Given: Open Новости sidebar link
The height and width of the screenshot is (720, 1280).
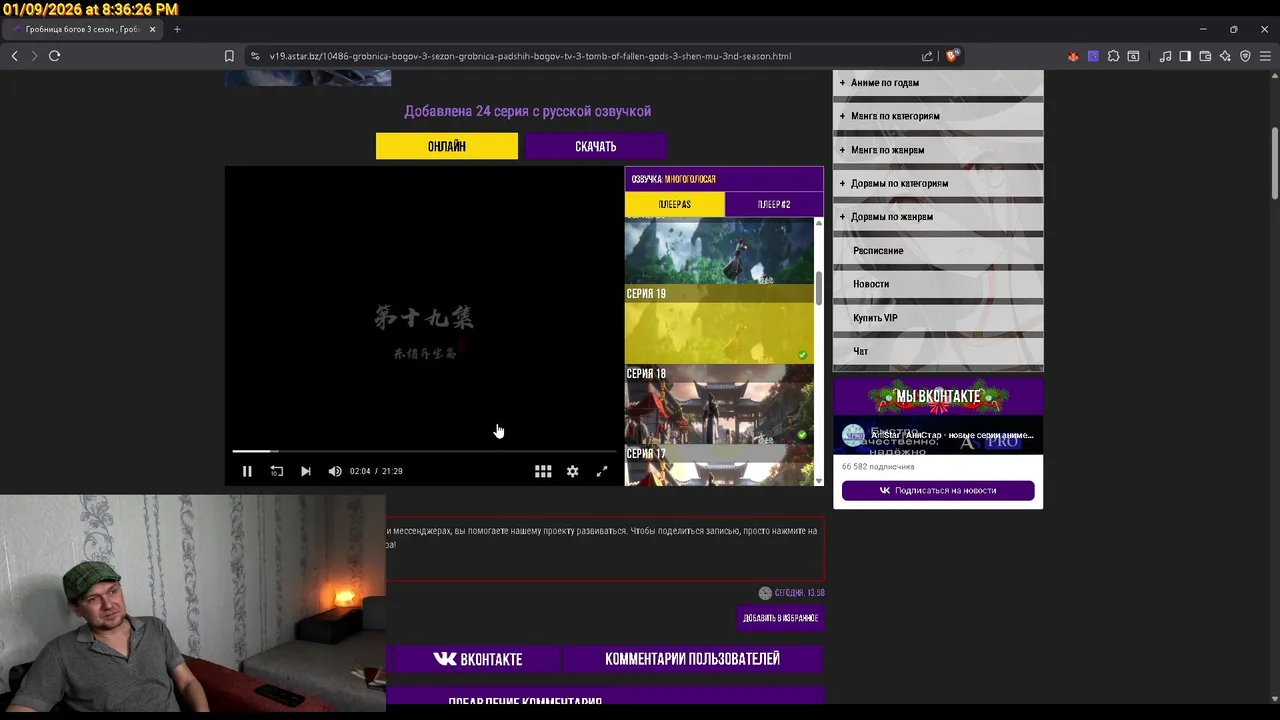Looking at the screenshot, I should pos(938,284).
